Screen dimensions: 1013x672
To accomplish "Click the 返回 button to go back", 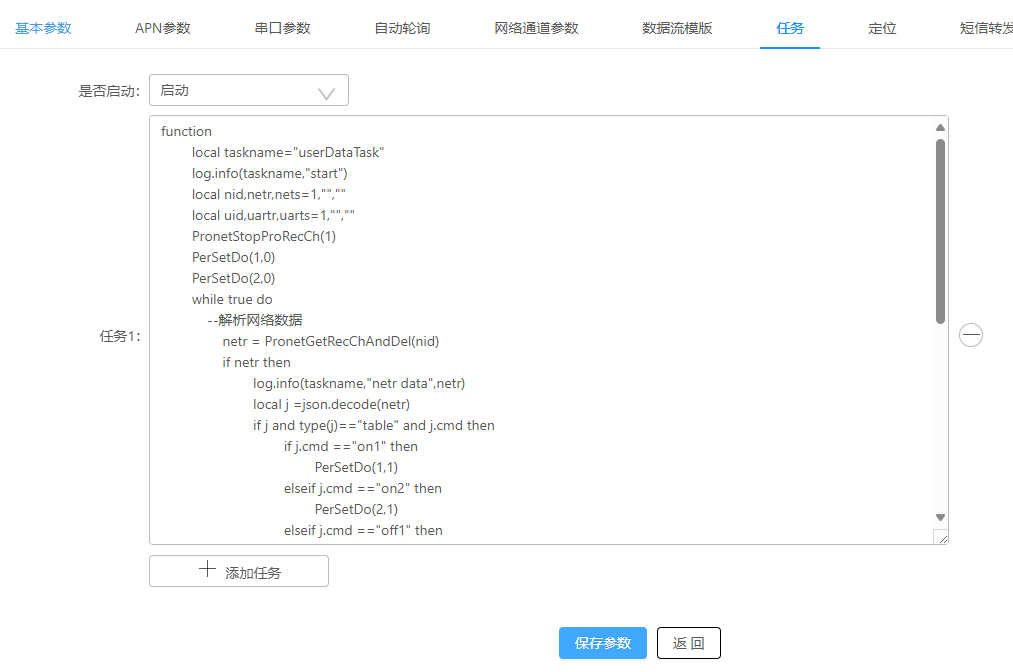I will pos(688,643).
